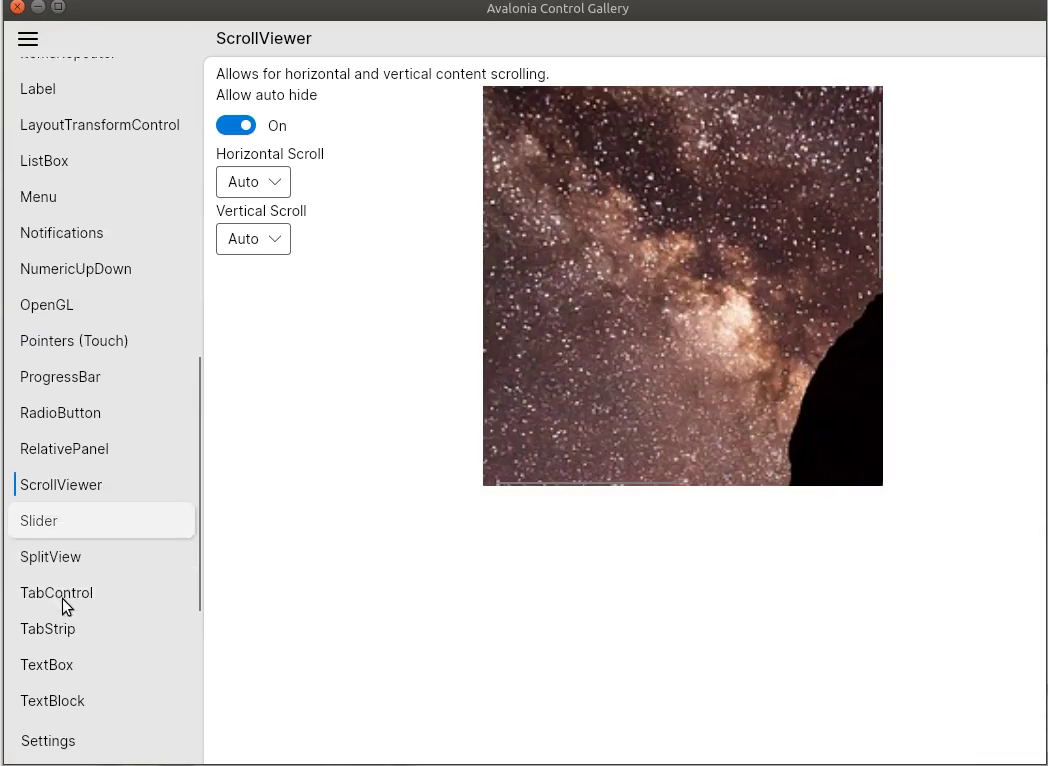Open the OpenGL page
The width and height of the screenshot is (1048, 766).
102,305
